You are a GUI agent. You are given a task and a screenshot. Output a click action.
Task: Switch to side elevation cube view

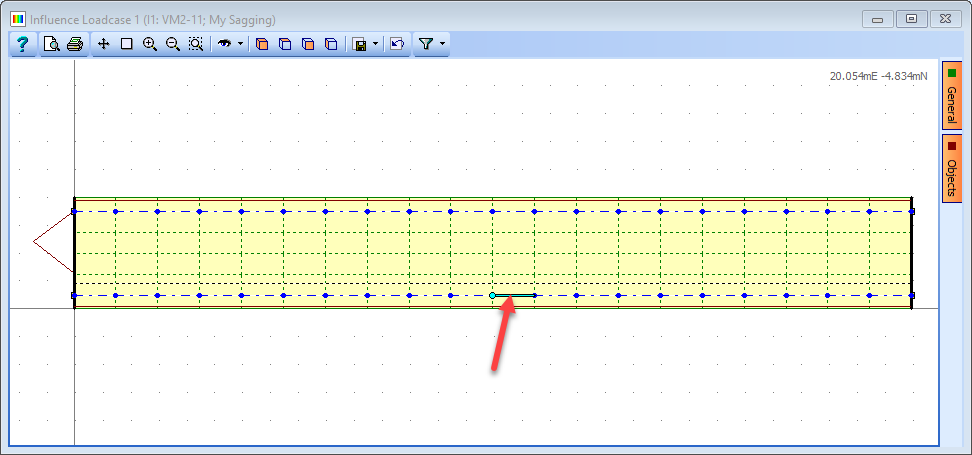pyautogui.click(x=332, y=45)
